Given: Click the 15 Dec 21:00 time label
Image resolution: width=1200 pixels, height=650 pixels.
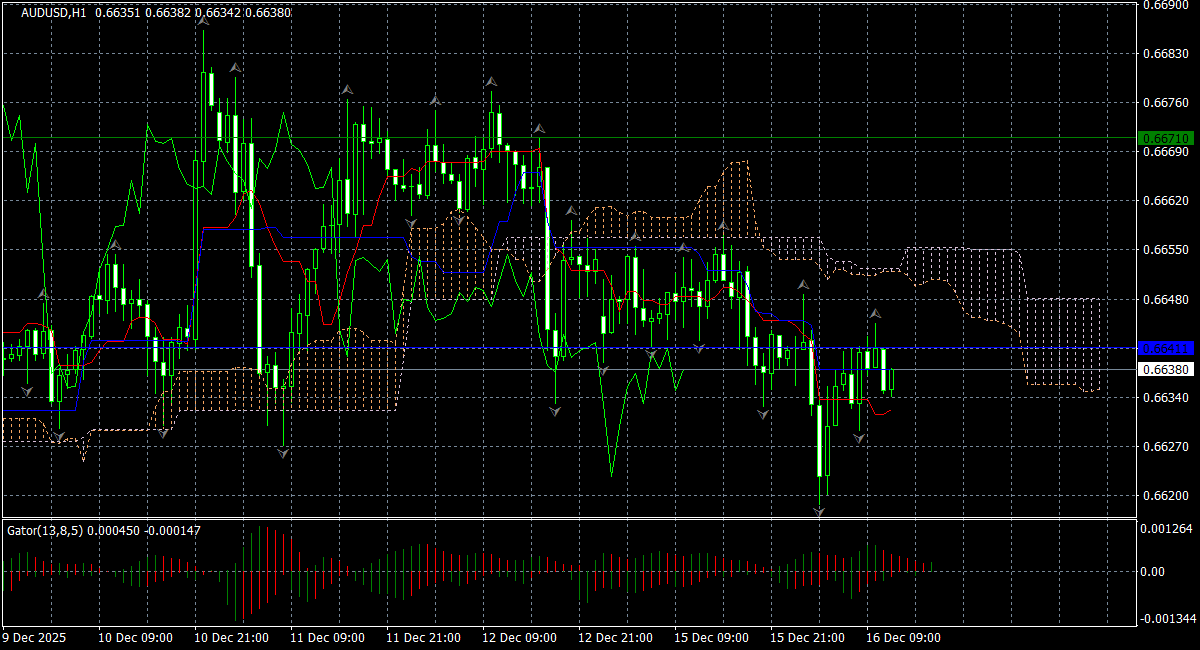Looking at the screenshot, I should (806, 638).
